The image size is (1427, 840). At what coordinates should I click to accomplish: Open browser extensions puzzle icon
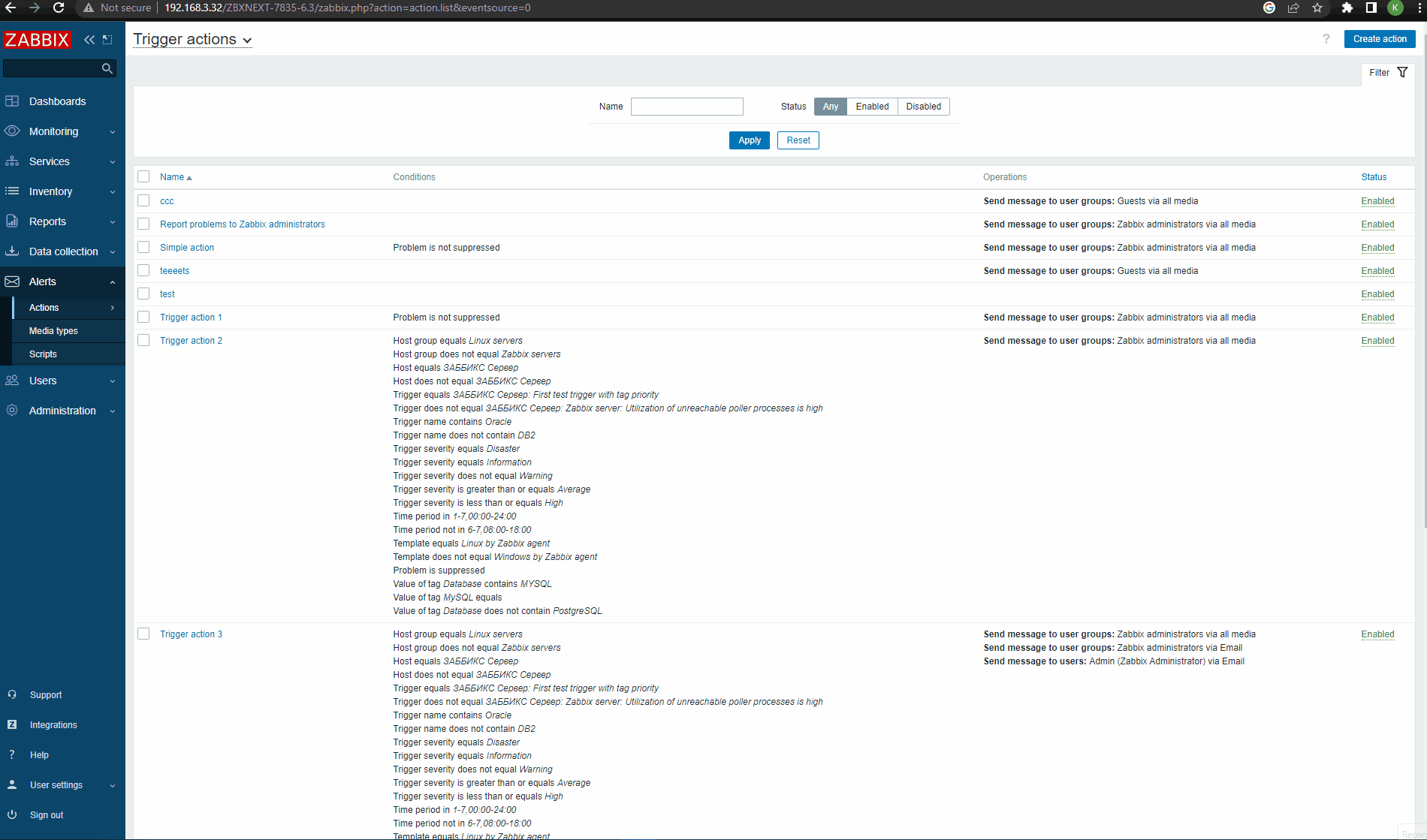tap(1347, 8)
